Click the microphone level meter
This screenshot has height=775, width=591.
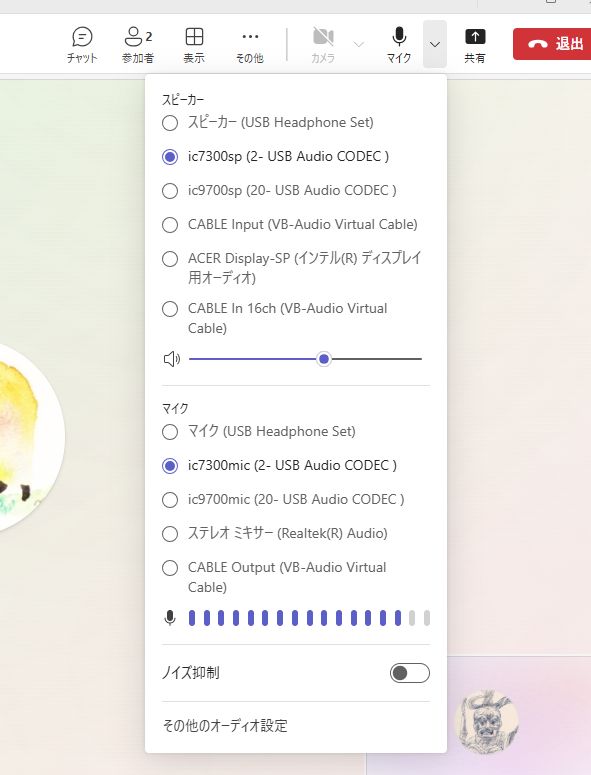[309, 618]
